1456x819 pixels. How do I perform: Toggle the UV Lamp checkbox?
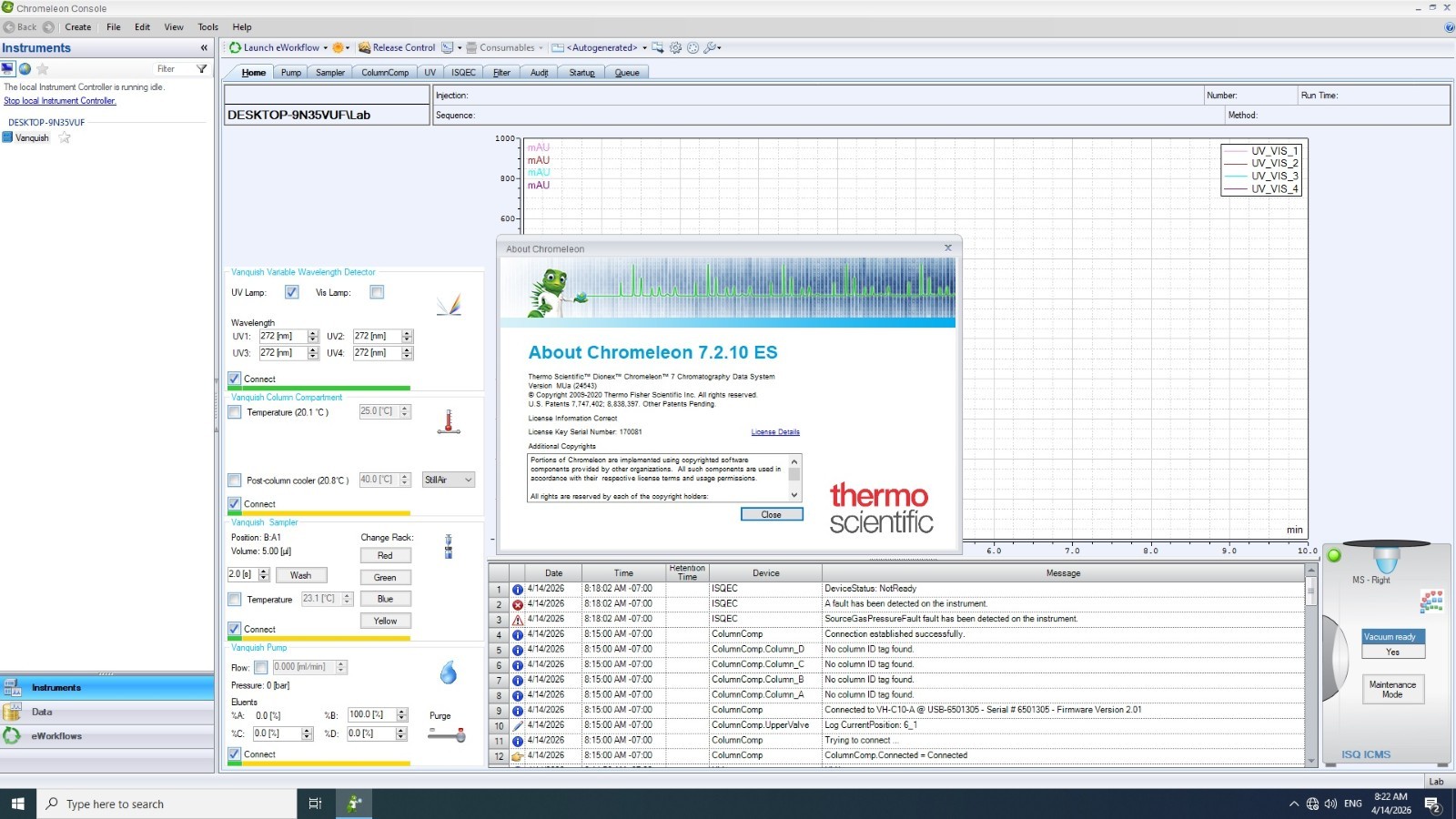pos(291,292)
